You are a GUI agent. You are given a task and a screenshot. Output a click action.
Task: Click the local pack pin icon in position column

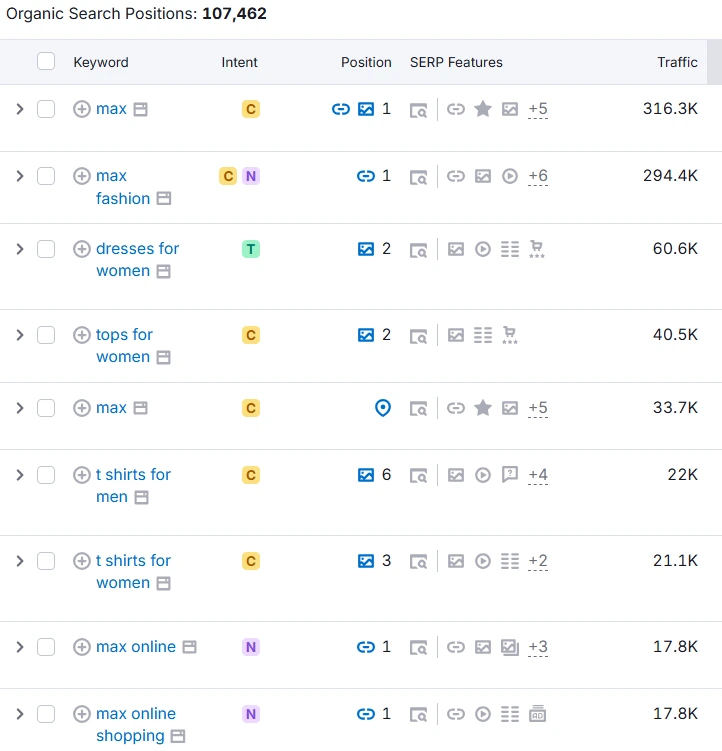[x=382, y=408]
